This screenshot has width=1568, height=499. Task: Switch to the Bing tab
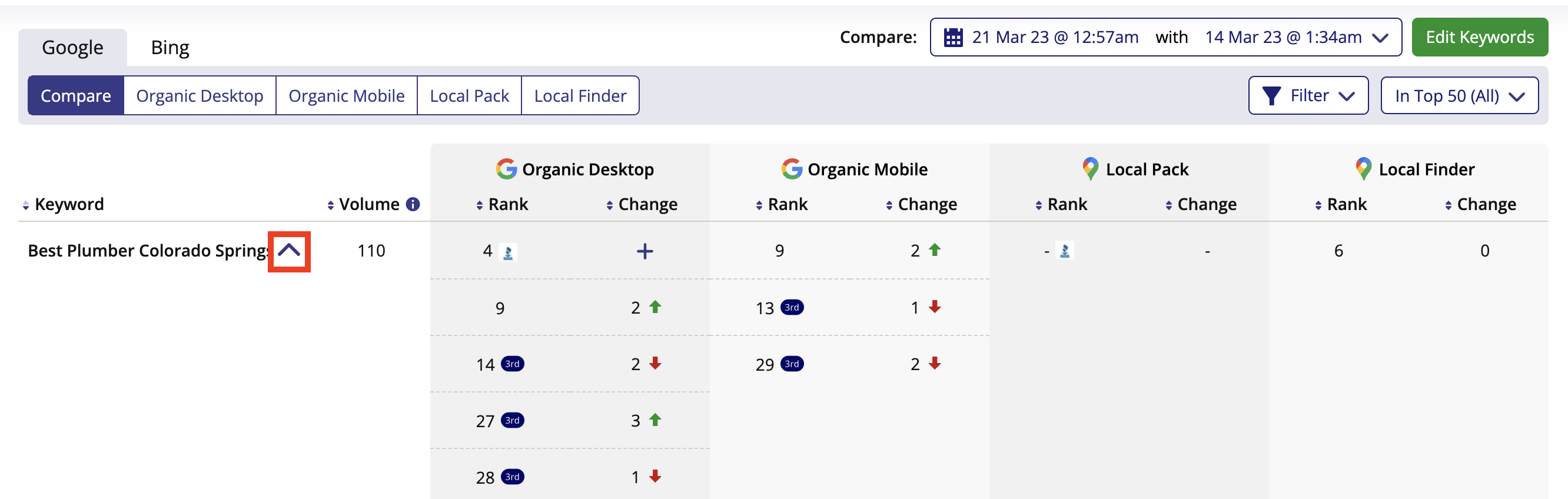[x=170, y=48]
